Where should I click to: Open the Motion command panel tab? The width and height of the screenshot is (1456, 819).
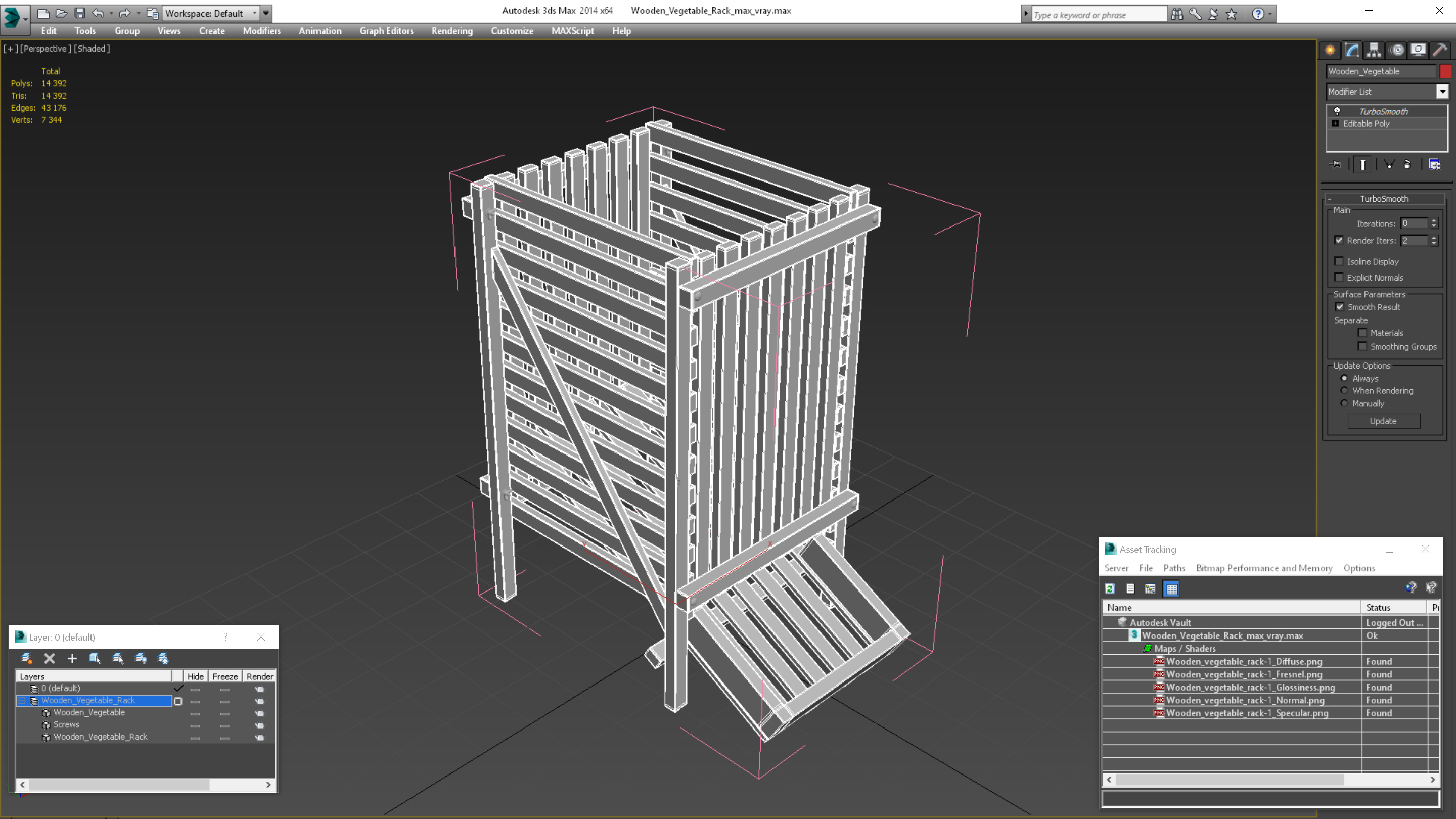[1397, 51]
